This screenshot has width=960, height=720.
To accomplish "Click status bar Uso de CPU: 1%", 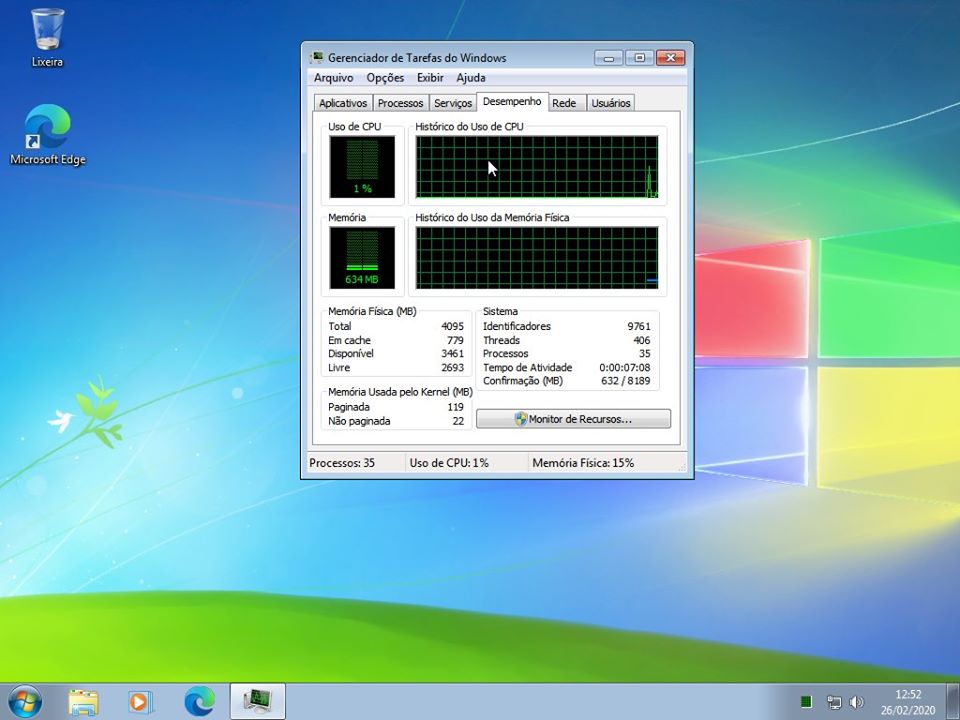I will pyautogui.click(x=449, y=463).
